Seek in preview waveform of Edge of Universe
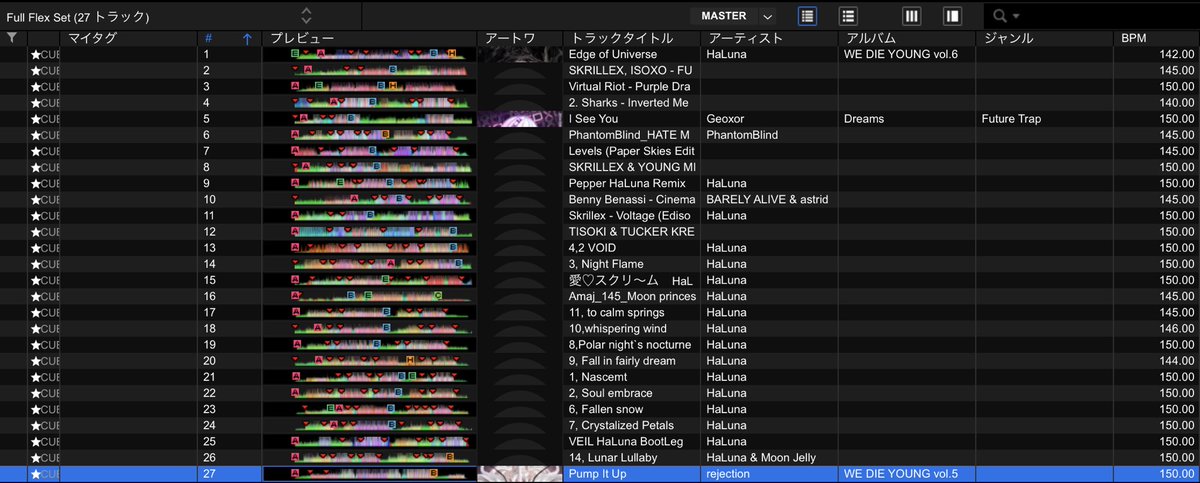This screenshot has width=1200, height=483. pyautogui.click(x=370, y=54)
